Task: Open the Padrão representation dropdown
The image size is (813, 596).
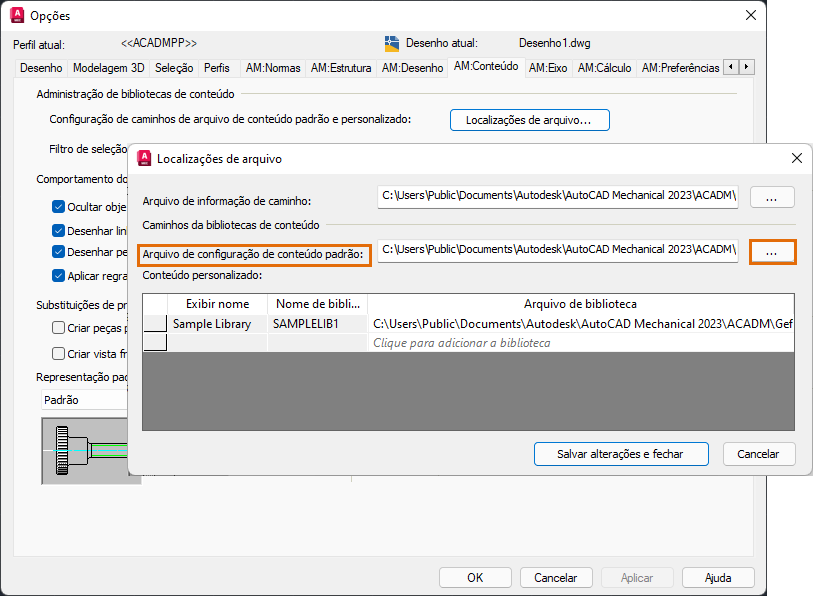Action: [x=85, y=400]
